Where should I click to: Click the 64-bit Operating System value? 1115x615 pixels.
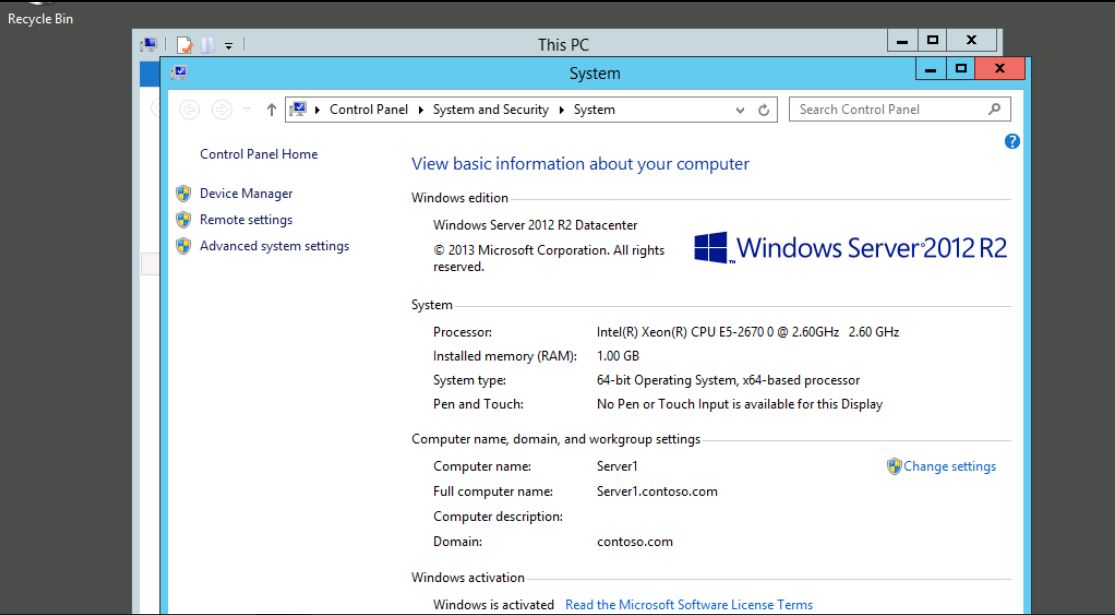coord(728,380)
